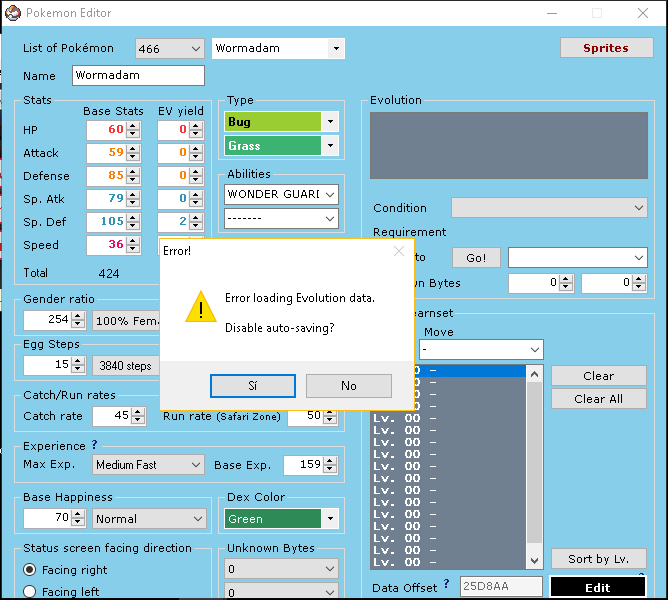
Task: Click the Sí button in dialog
Action: coord(253,386)
